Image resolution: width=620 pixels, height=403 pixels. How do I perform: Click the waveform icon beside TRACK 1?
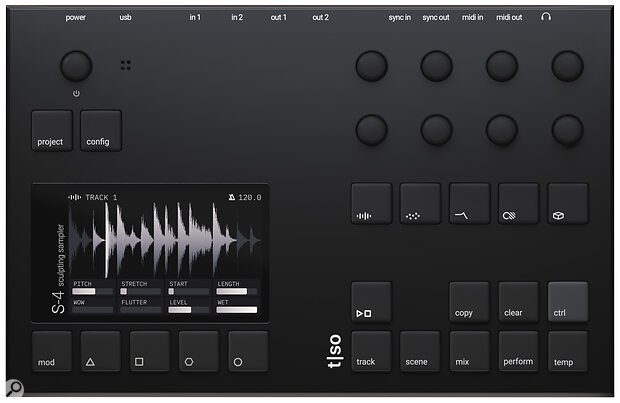[x=75, y=197]
